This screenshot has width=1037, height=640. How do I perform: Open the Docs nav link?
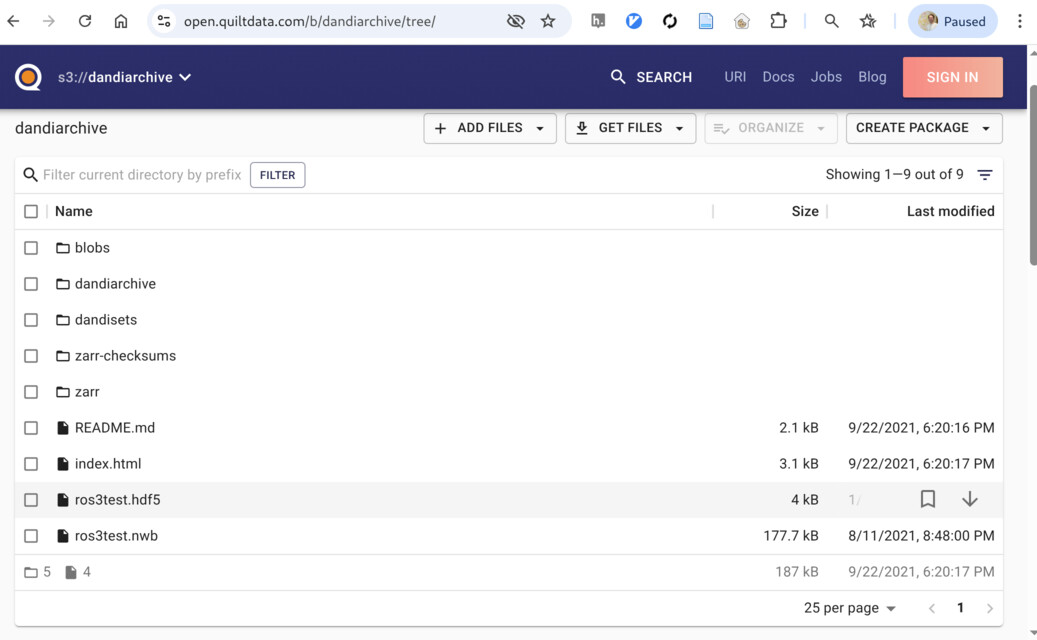[x=778, y=77]
